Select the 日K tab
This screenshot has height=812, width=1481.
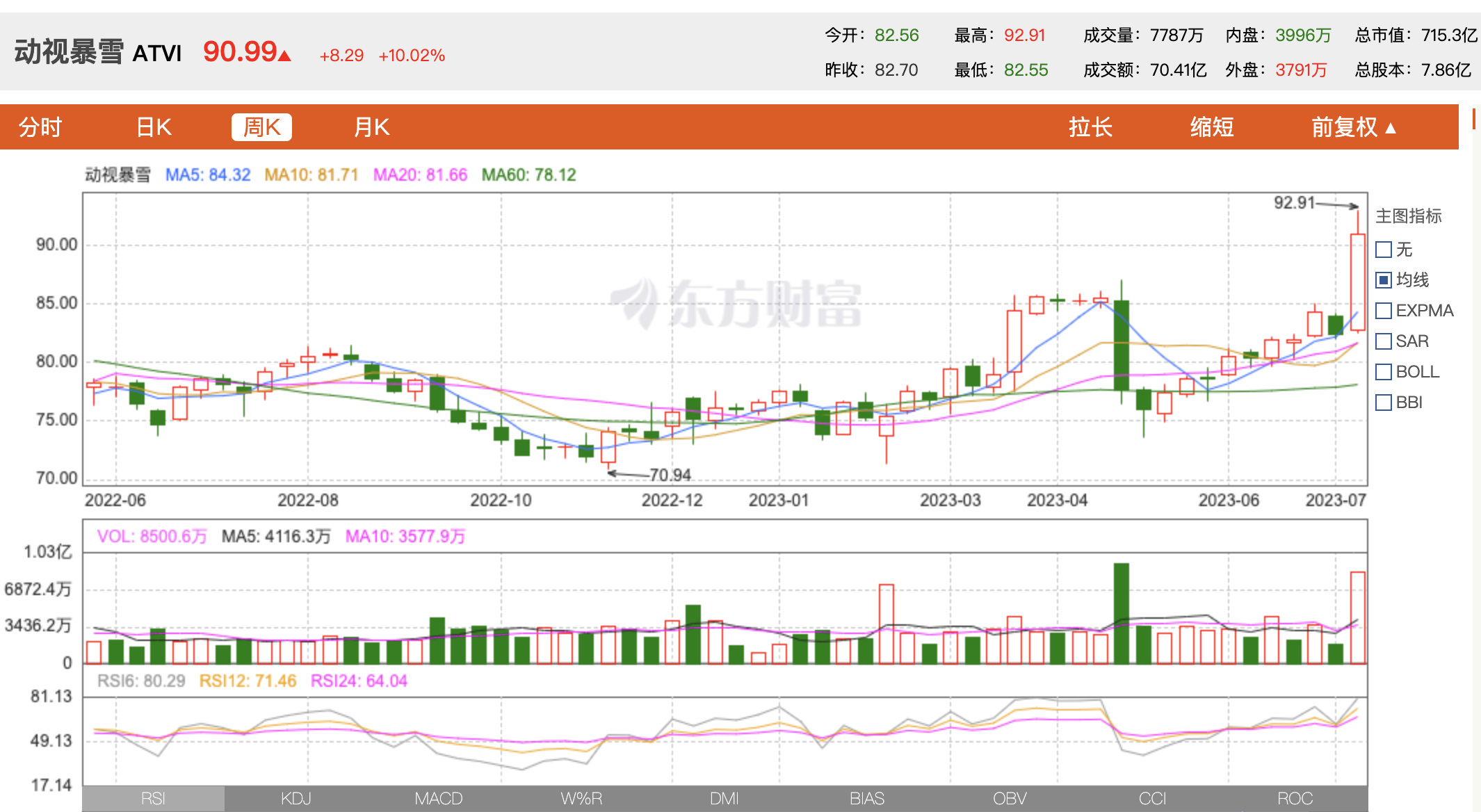click(154, 127)
